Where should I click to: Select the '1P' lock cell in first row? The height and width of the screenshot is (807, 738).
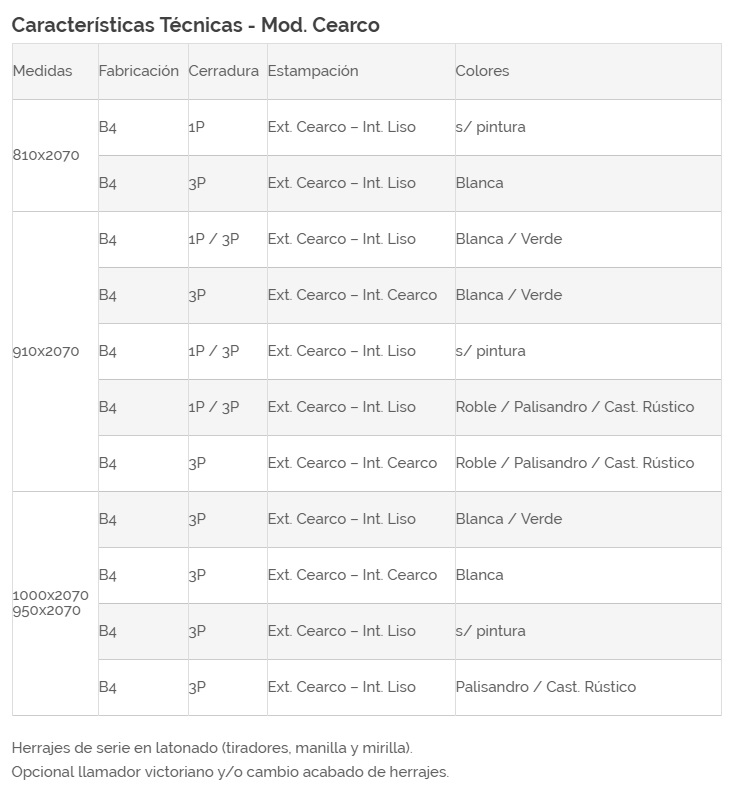197,127
